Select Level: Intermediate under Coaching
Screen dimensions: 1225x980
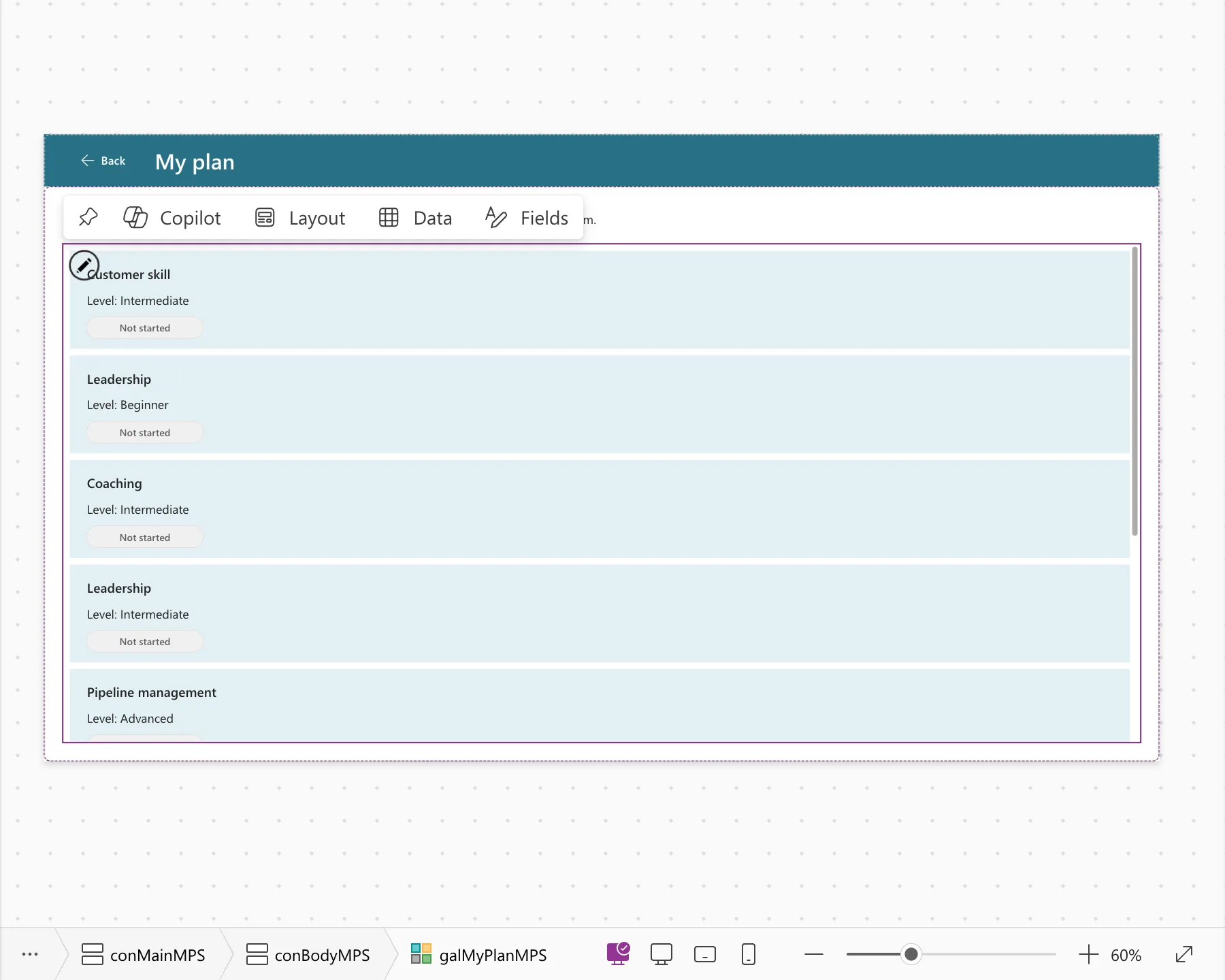coord(138,510)
